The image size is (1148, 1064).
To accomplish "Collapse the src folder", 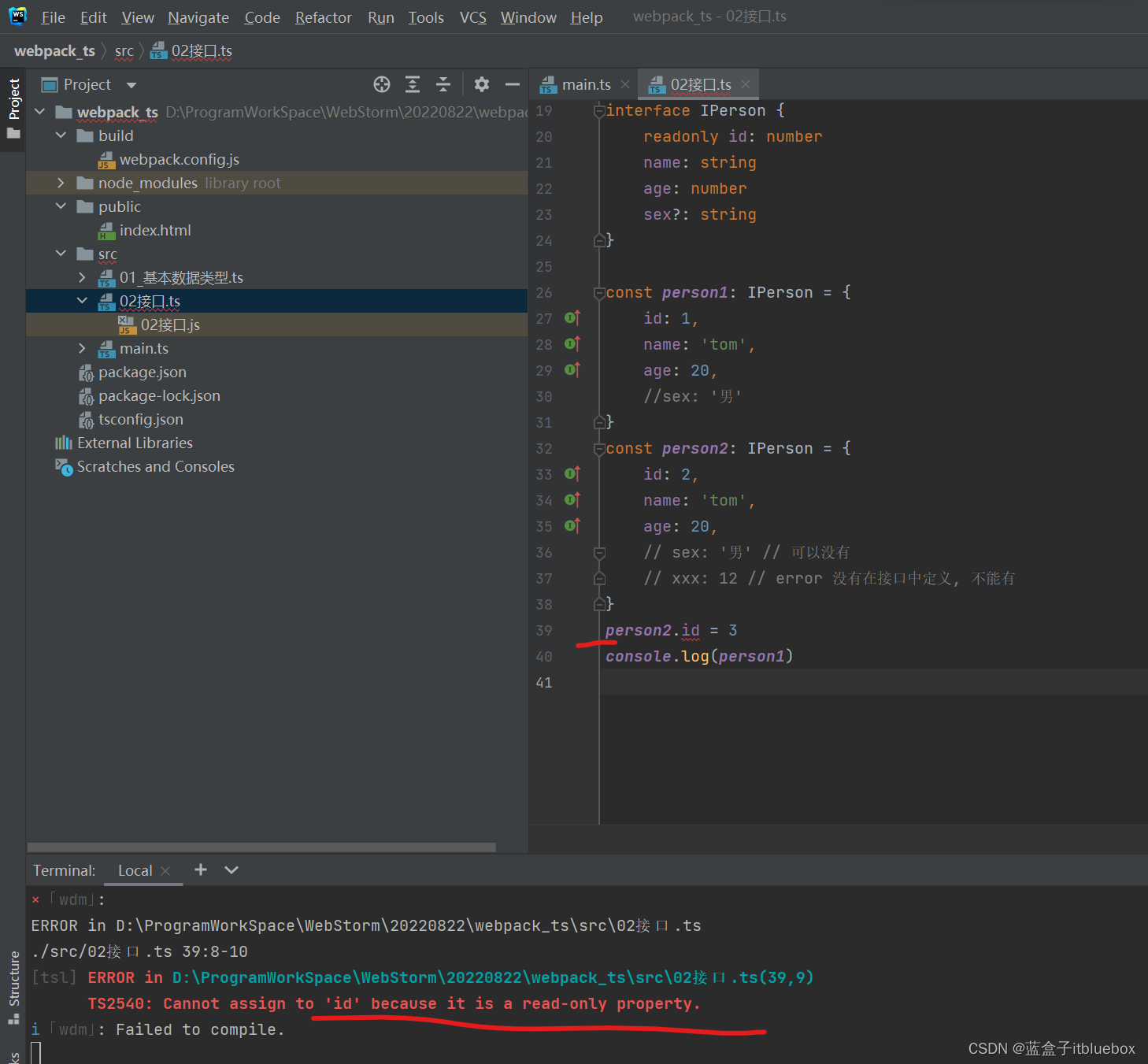I will (x=61, y=254).
